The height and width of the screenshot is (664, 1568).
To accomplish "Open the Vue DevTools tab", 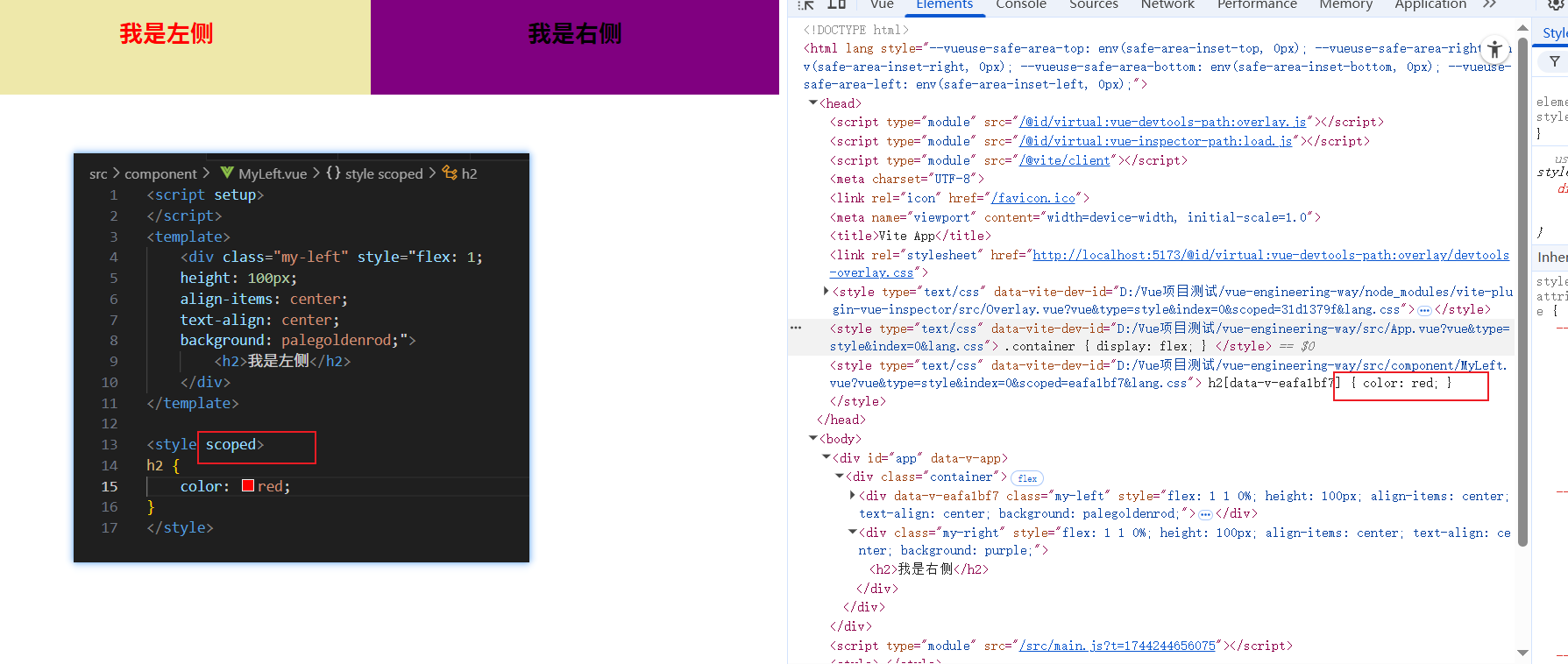I will click(882, 4).
